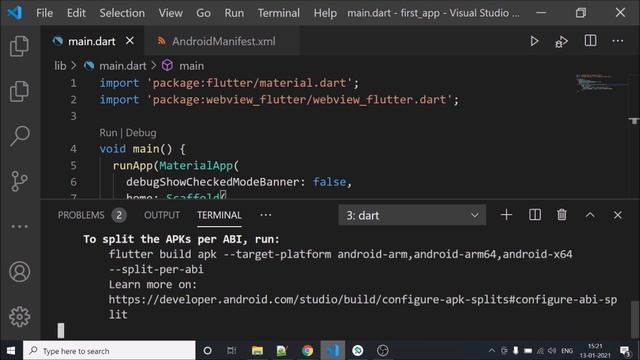Click the terminal vertical scrollbar
The height and width of the screenshot is (360, 640).
click(634, 320)
